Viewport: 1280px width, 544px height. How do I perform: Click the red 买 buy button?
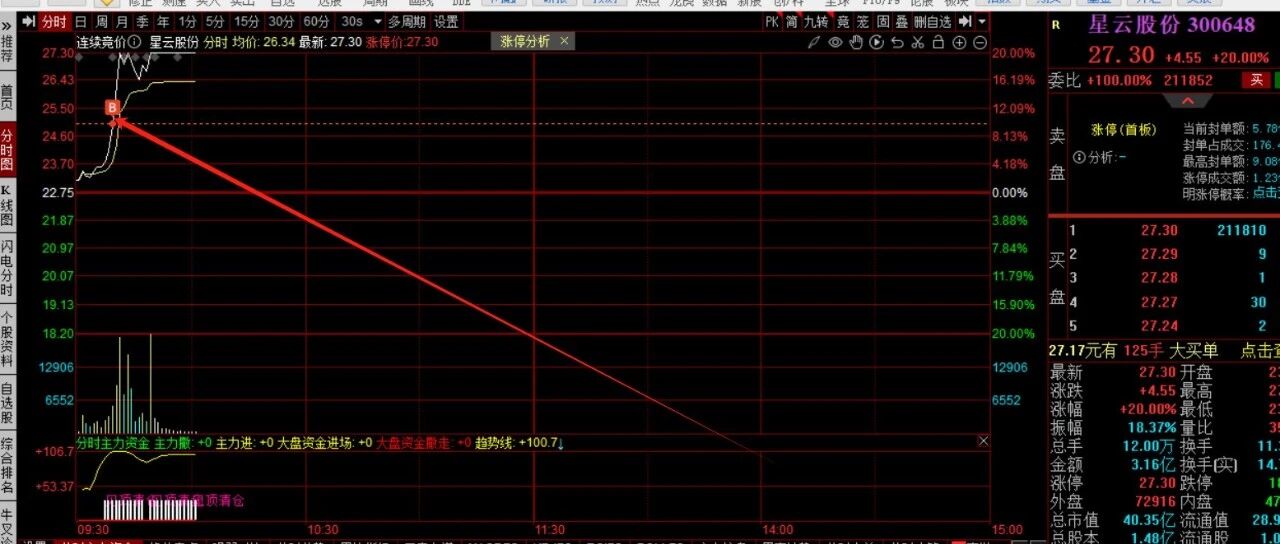(1257, 81)
